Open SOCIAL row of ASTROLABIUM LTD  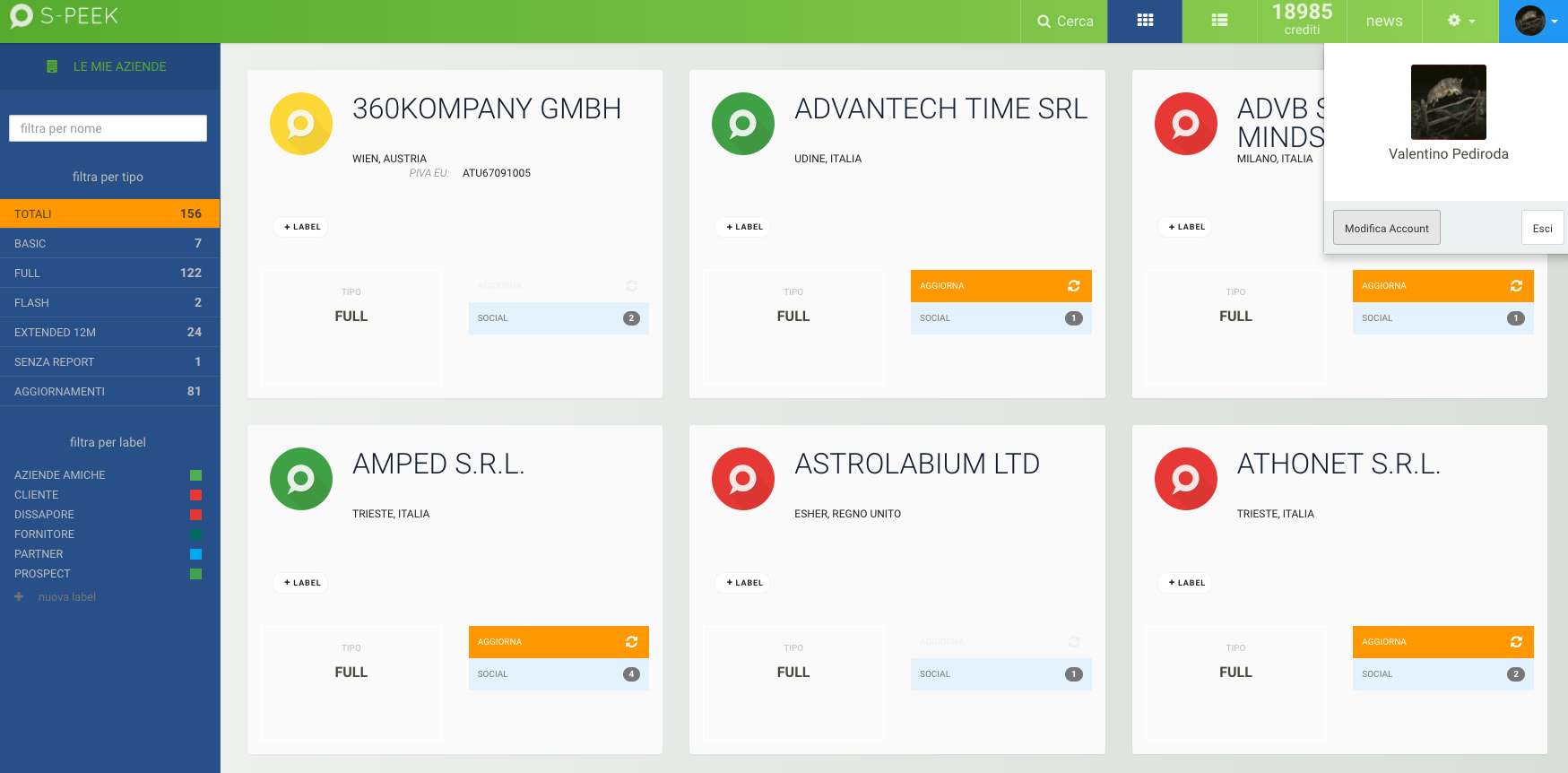(1001, 674)
